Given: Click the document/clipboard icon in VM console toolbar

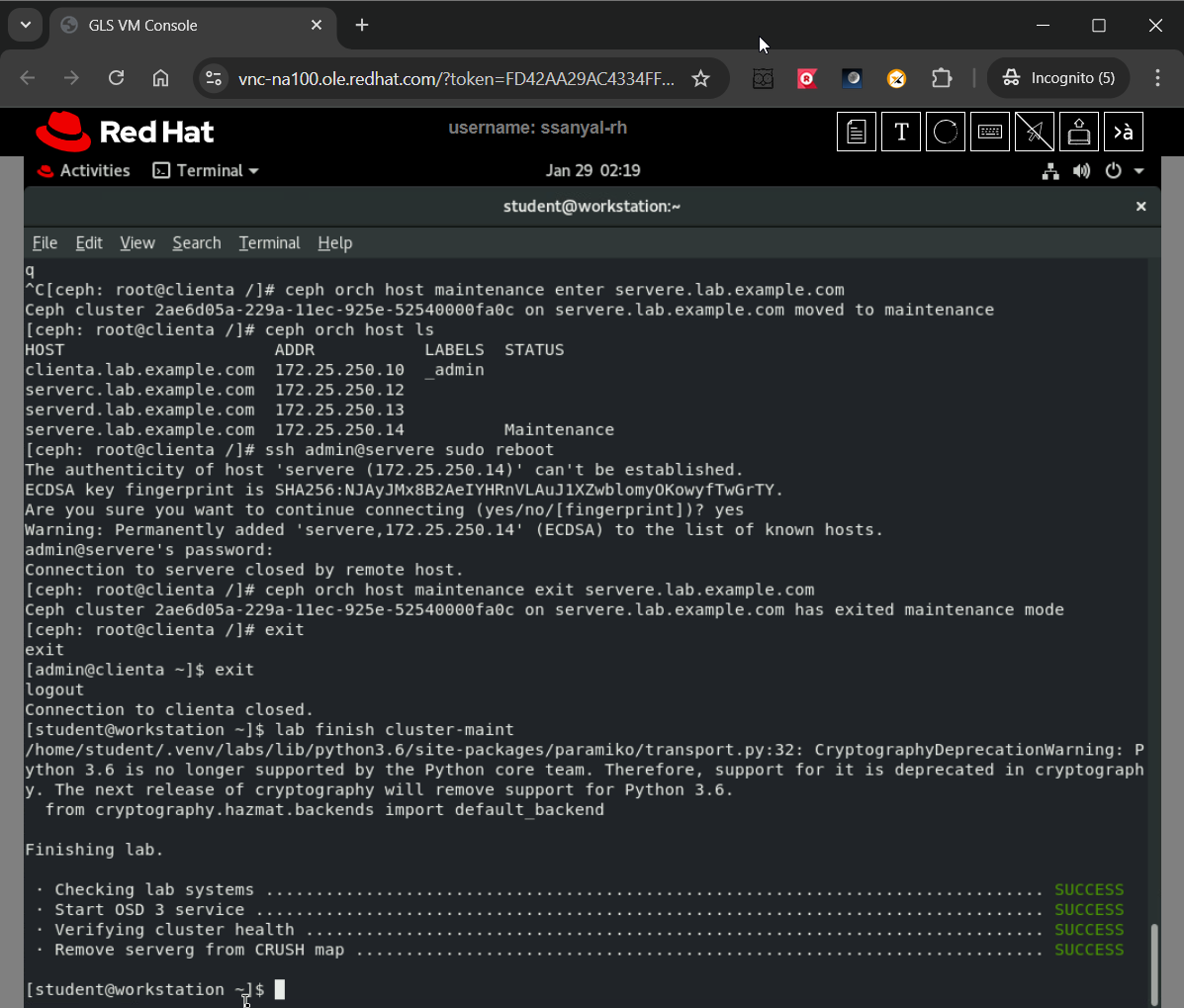Looking at the screenshot, I should (857, 132).
